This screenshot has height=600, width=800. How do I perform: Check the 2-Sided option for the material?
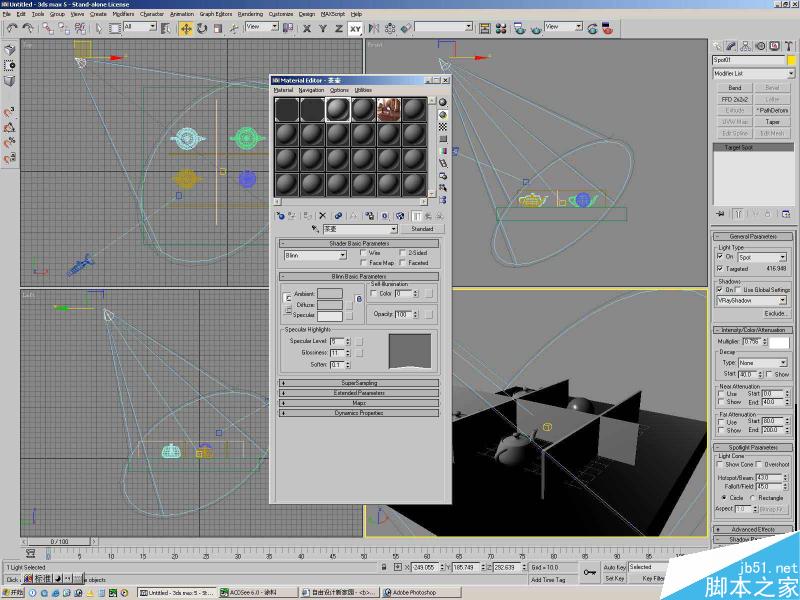[x=402, y=253]
